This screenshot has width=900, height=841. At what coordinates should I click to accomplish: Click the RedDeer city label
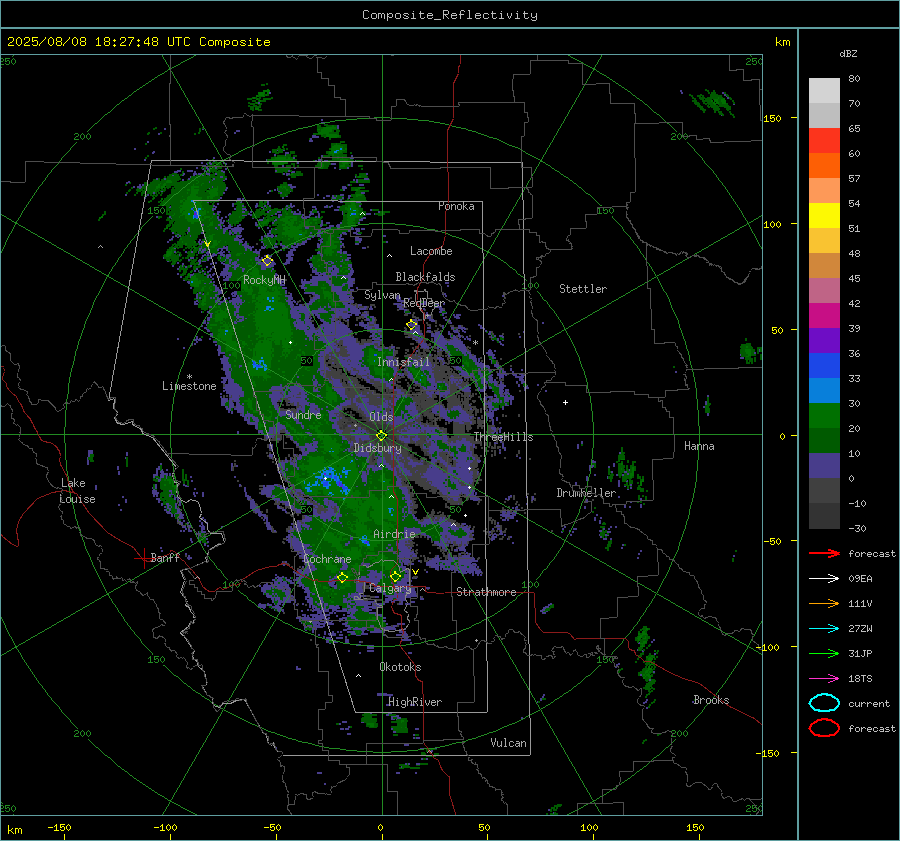click(x=424, y=303)
